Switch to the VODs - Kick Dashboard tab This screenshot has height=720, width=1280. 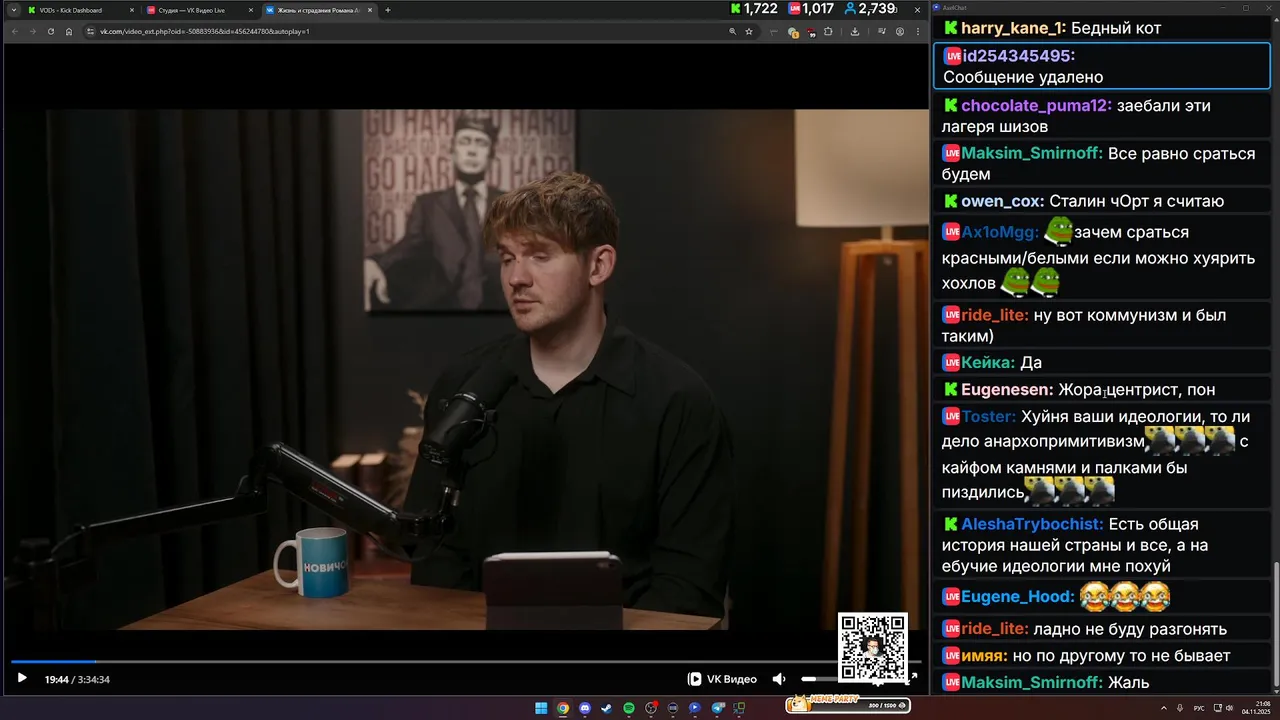(79, 10)
